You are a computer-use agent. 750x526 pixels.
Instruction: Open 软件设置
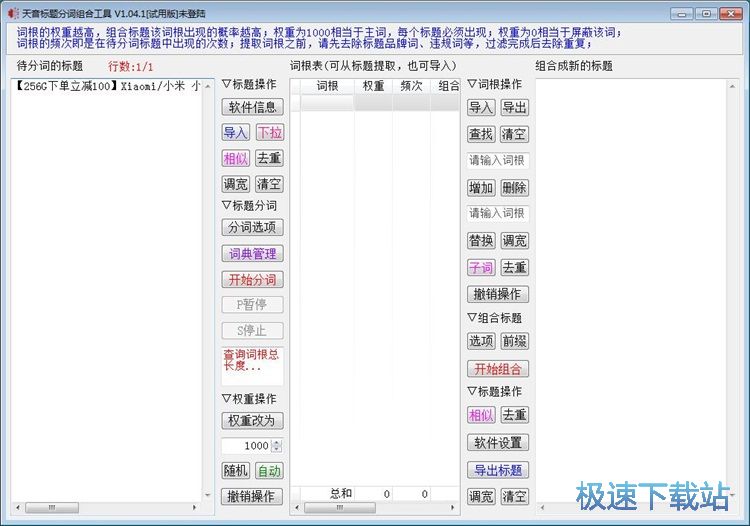(498, 443)
